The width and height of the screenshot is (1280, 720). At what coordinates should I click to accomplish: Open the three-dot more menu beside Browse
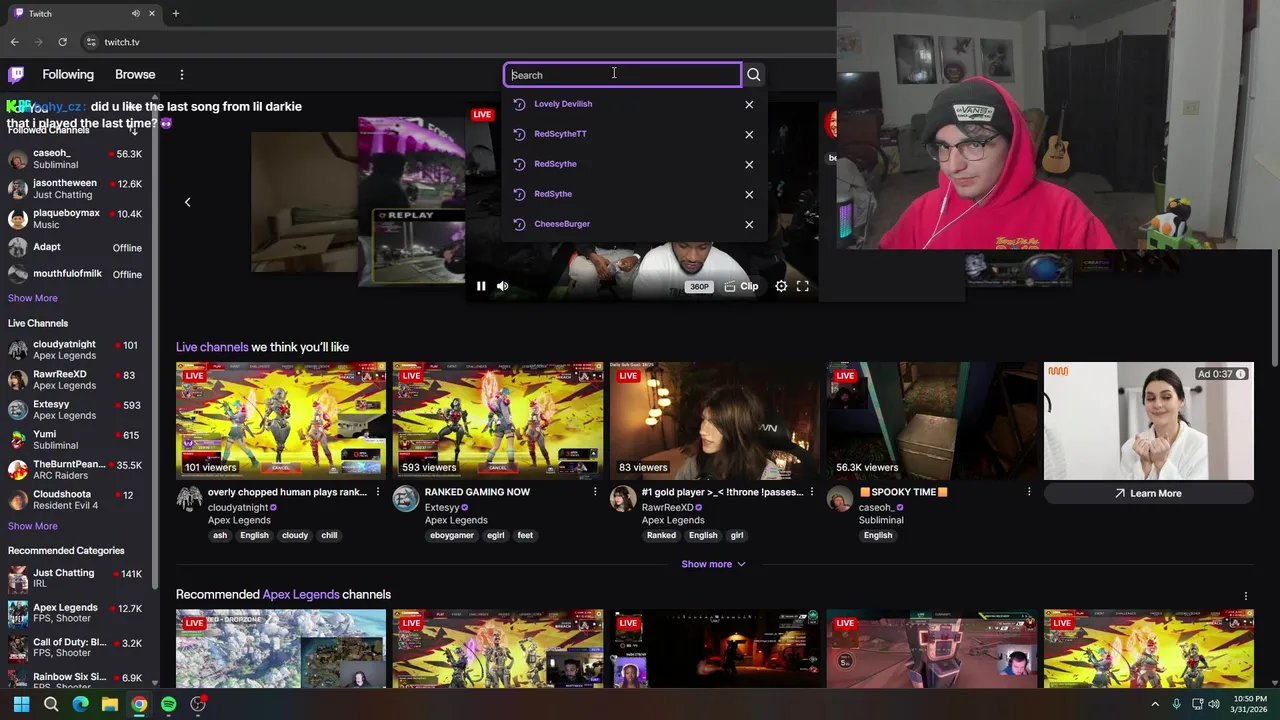pyautogui.click(x=181, y=74)
